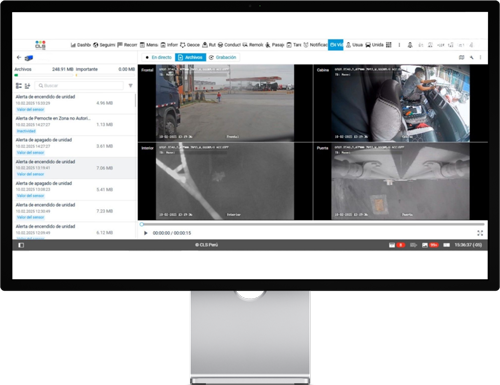This screenshot has height=385, width=500.
Task: Toggle fullscreen video view
Action: [x=480, y=233]
